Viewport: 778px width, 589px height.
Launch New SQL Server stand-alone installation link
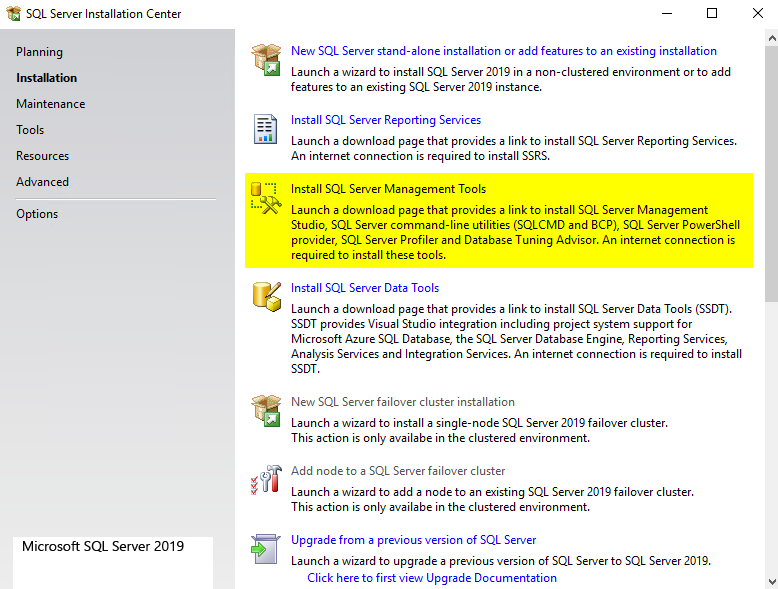click(x=503, y=51)
